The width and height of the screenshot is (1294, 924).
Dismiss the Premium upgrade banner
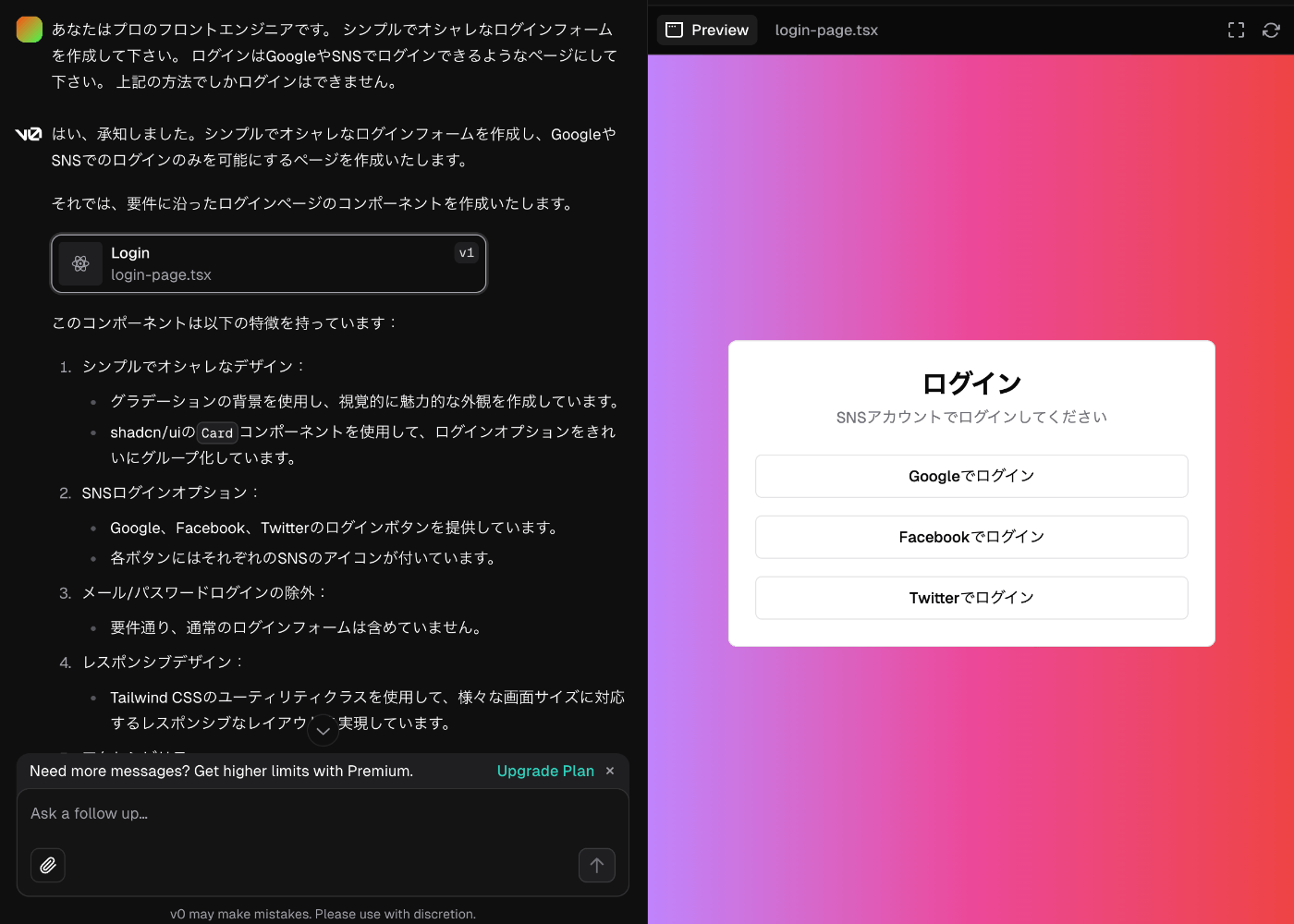coord(610,771)
